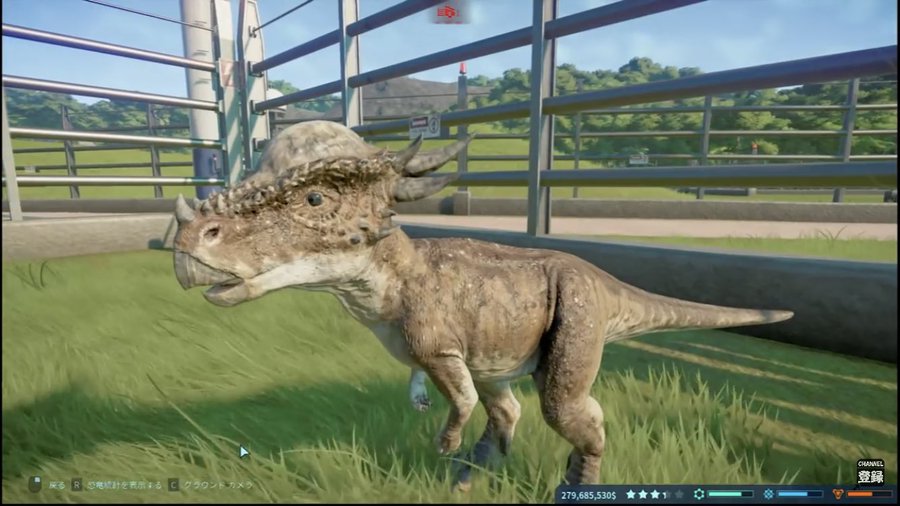Click the orange security reputation bar
This screenshot has width=900, height=506.
pyautogui.click(x=870, y=494)
